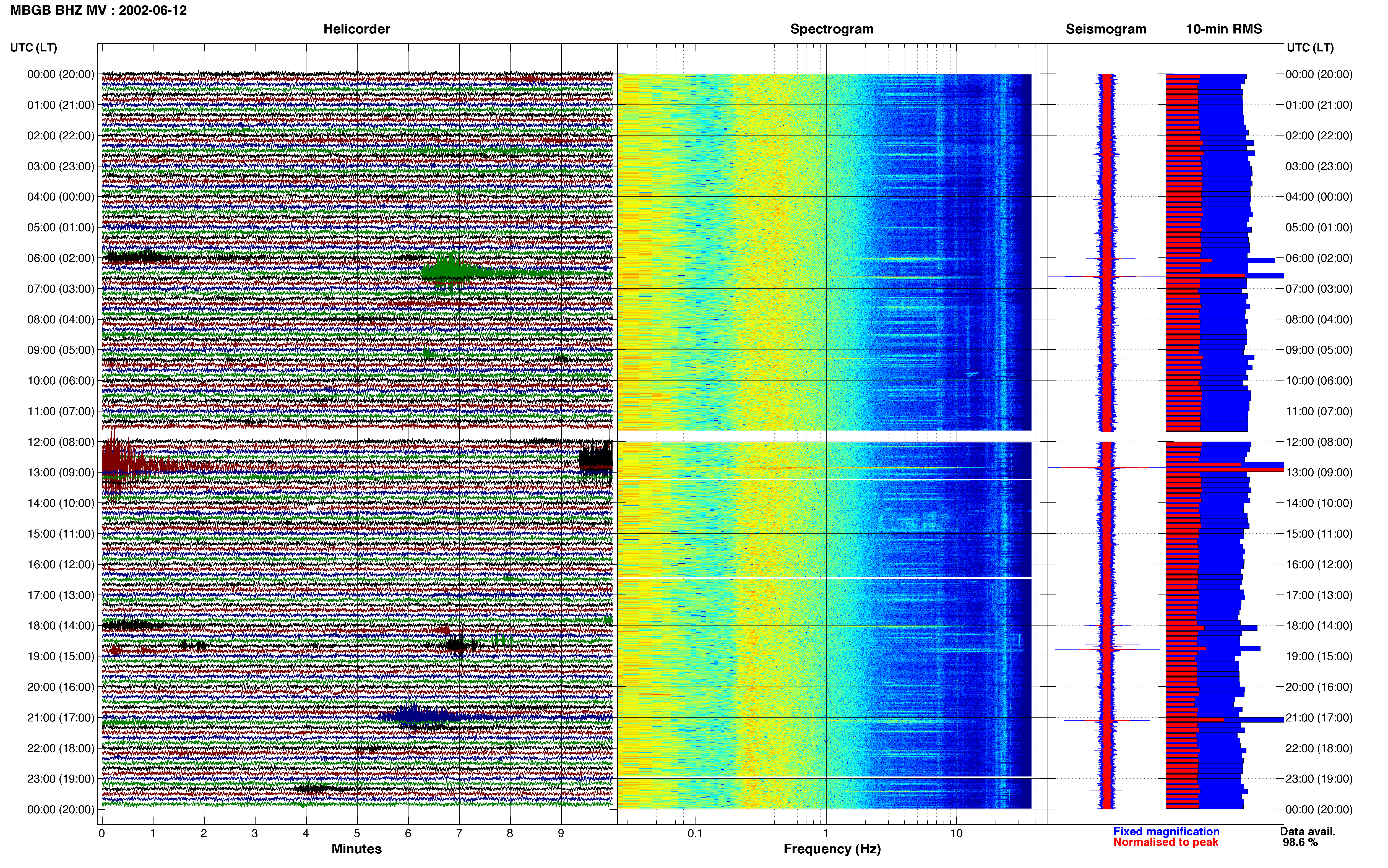This screenshot has height=868, width=1388.
Task: Click Minutes axis tick label '7'
Action: (x=459, y=833)
